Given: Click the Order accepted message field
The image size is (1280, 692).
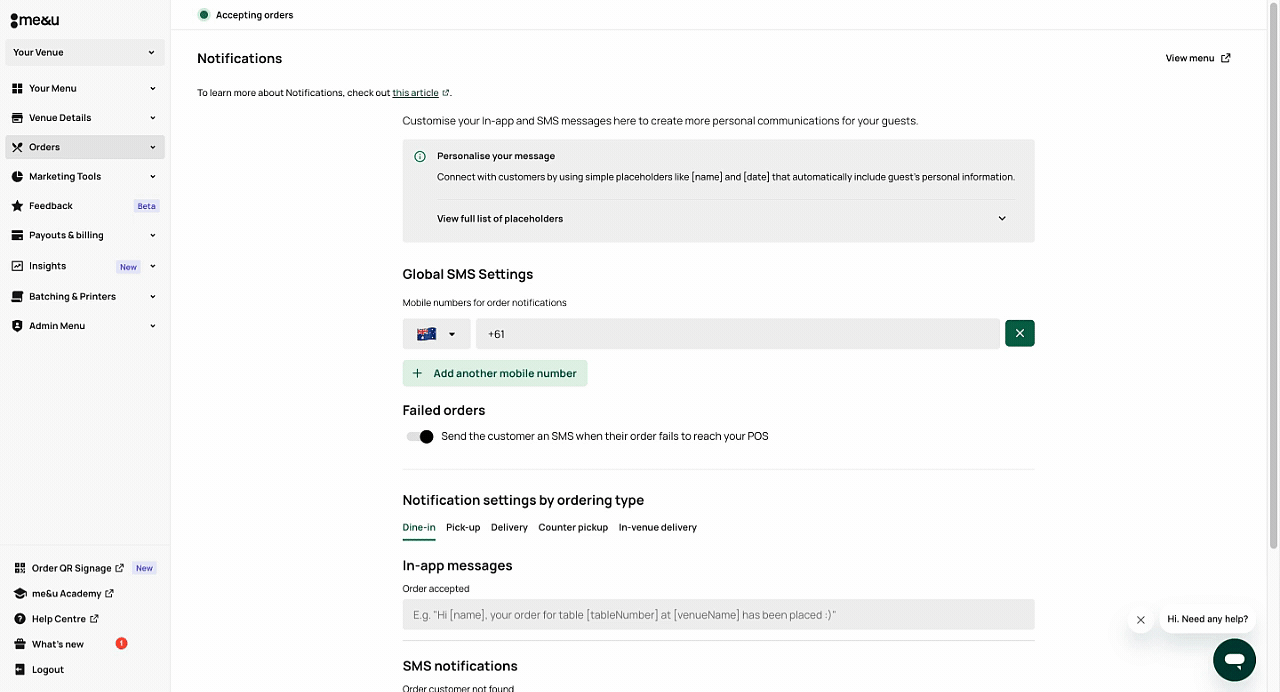Looking at the screenshot, I should (718, 615).
